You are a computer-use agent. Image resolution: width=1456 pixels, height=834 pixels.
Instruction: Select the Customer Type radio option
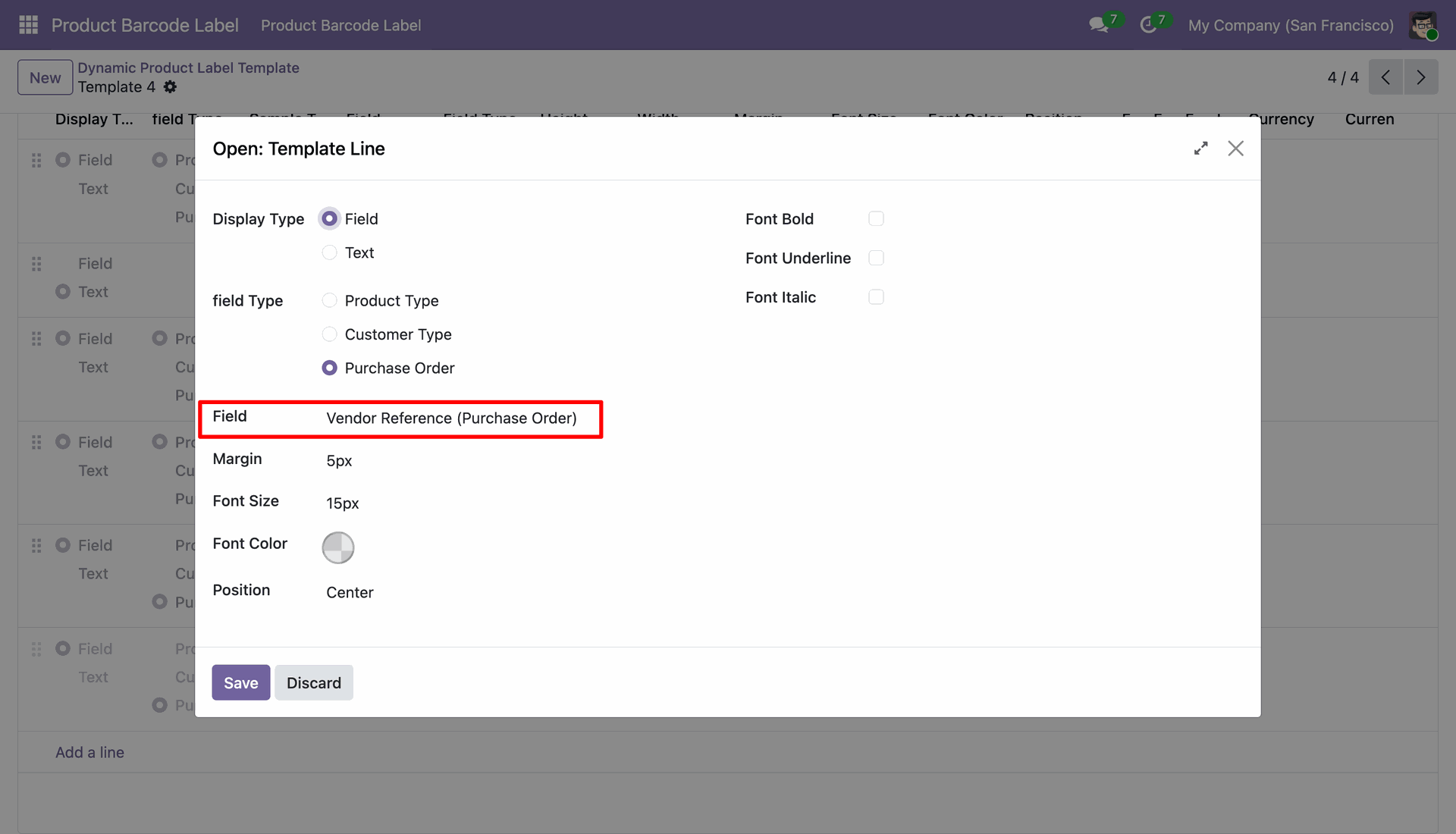tap(329, 334)
